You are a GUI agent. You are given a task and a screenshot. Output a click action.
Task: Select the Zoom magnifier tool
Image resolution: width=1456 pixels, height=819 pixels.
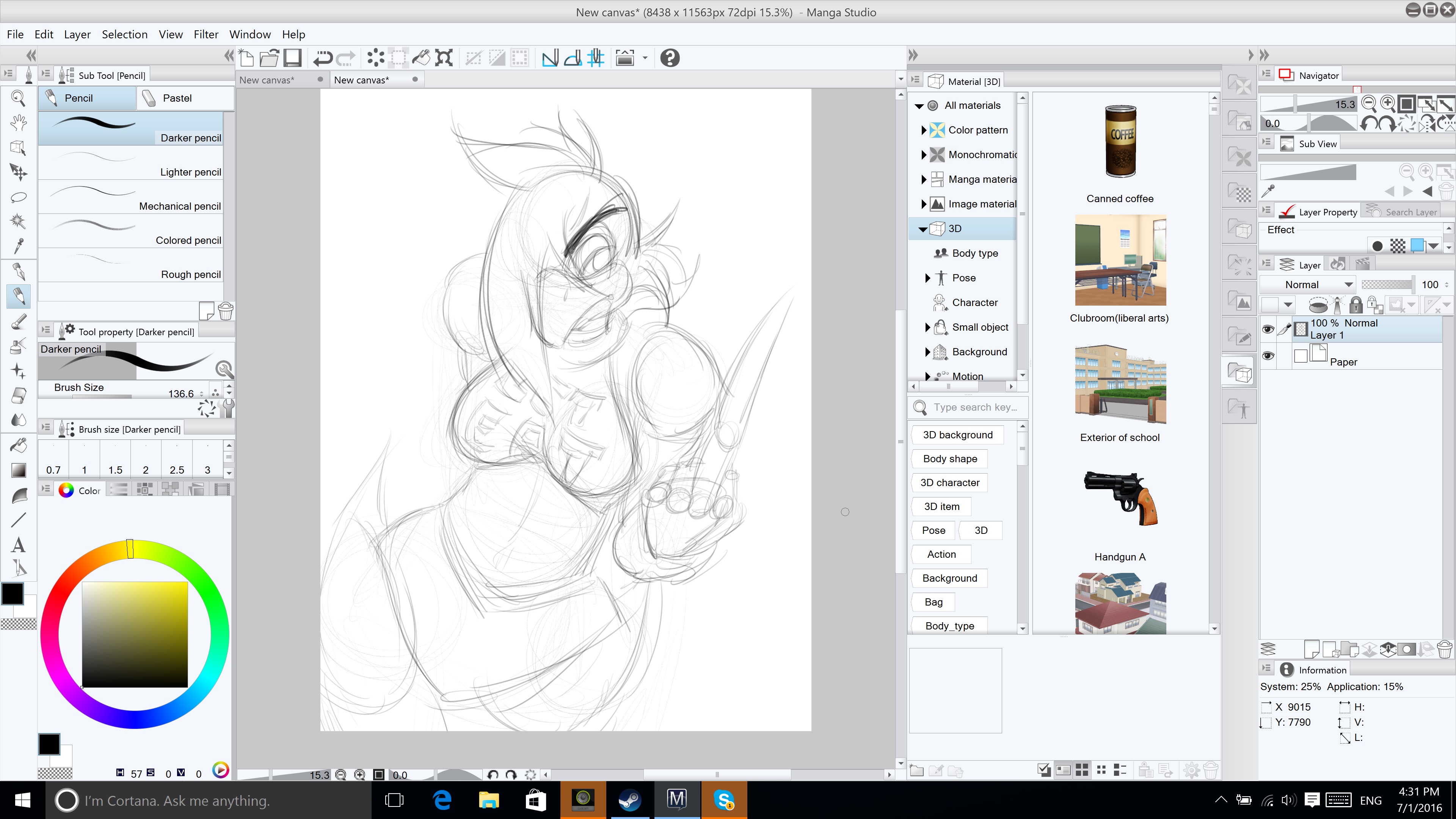(18, 98)
